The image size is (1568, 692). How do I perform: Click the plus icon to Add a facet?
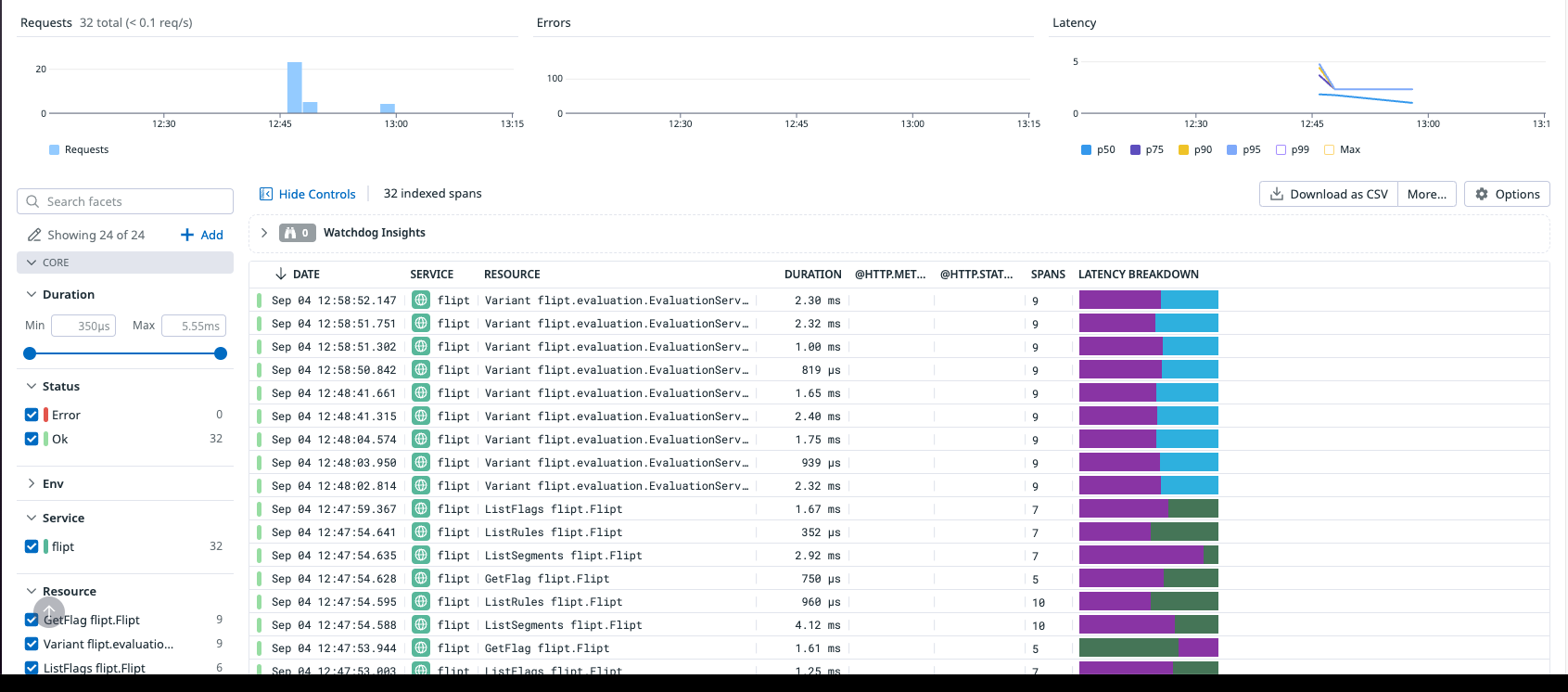click(x=187, y=235)
